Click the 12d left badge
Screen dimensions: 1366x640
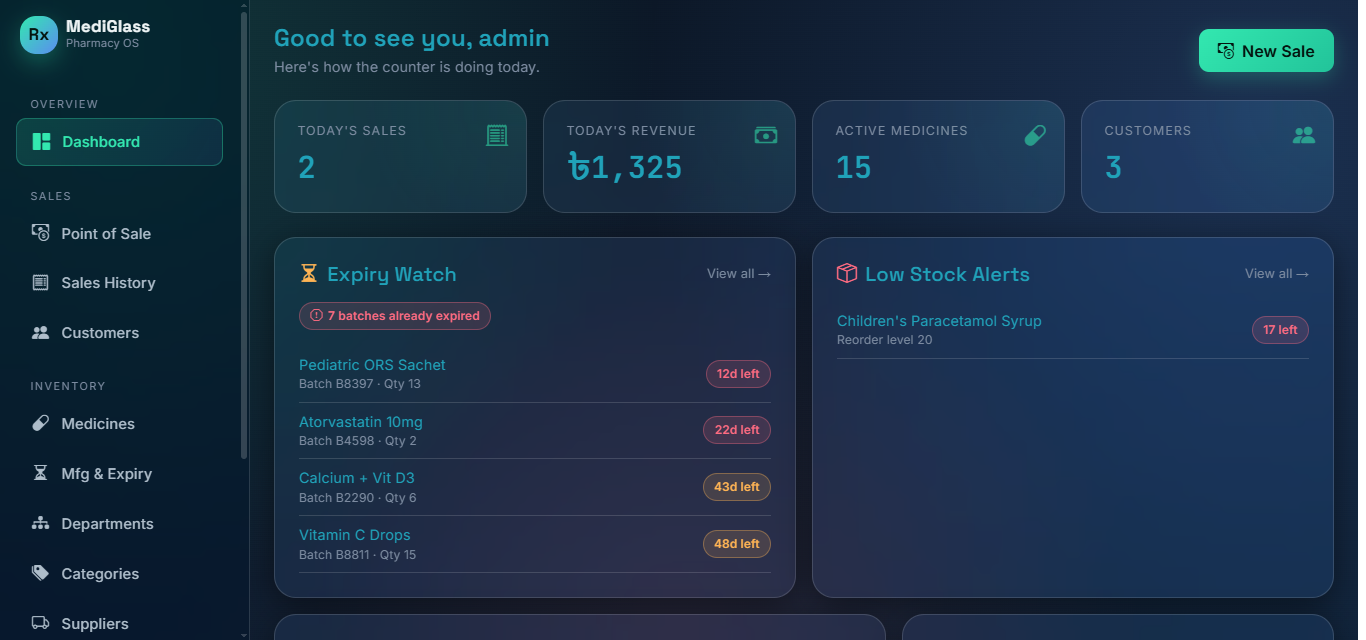738,374
